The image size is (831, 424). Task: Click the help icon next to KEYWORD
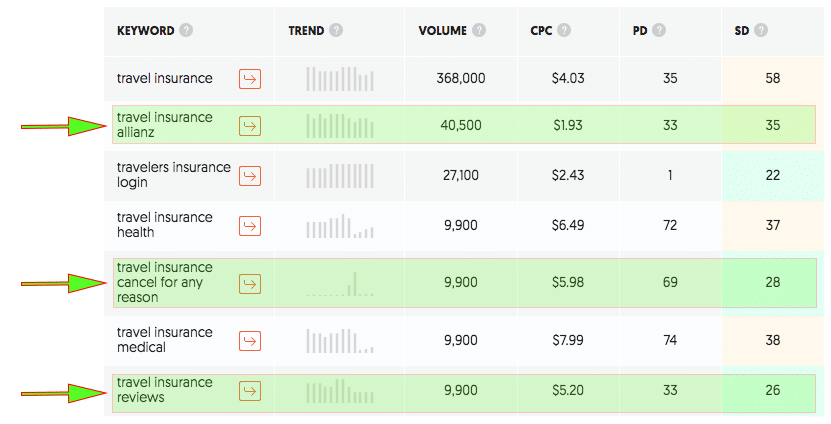coord(187,30)
